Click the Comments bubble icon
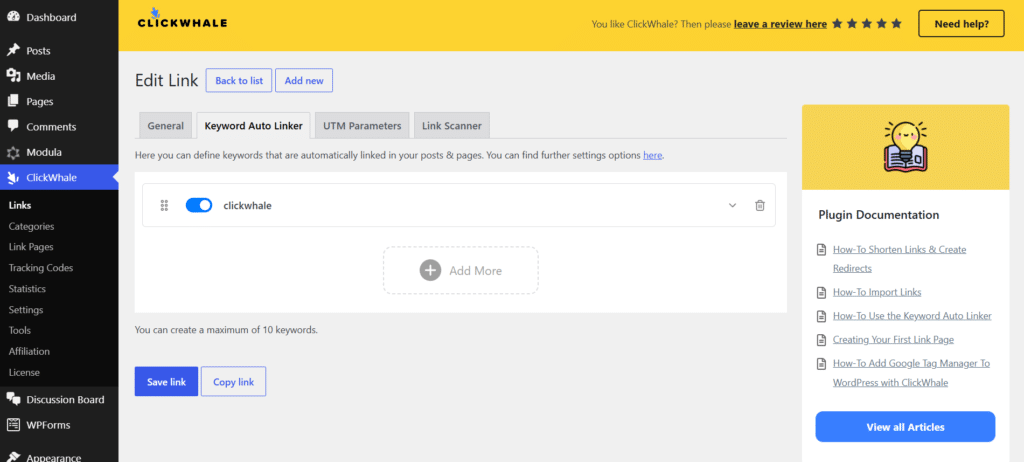Image resolution: width=1024 pixels, height=462 pixels. click(x=13, y=126)
